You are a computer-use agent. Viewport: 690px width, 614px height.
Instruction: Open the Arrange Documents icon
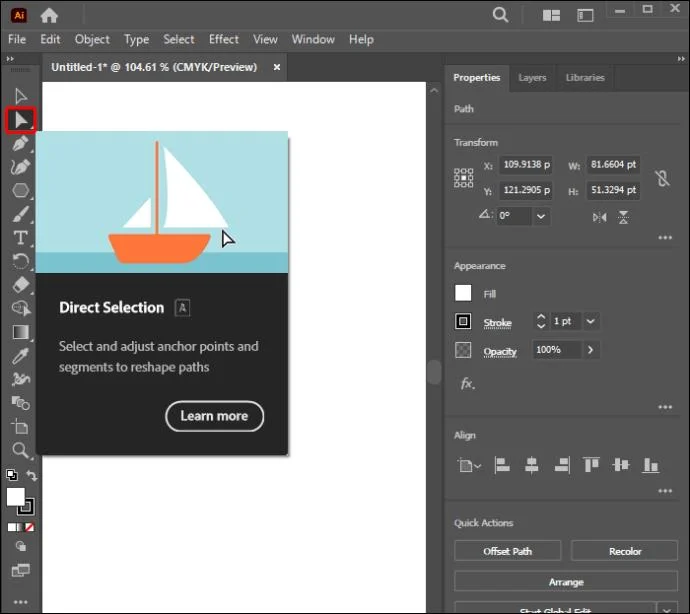pyautogui.click(x=551, y=16)
